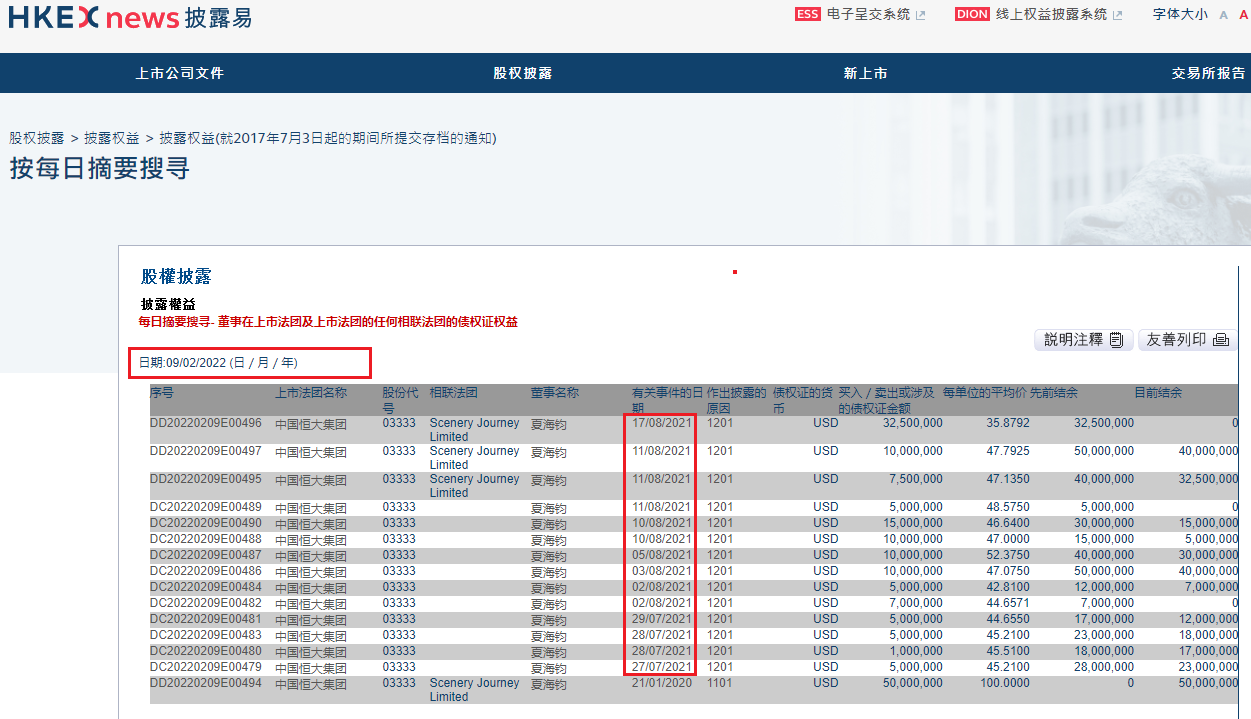Click the external link icon after 电子呈交系统

pyautogui.click(x=921, y=15)
